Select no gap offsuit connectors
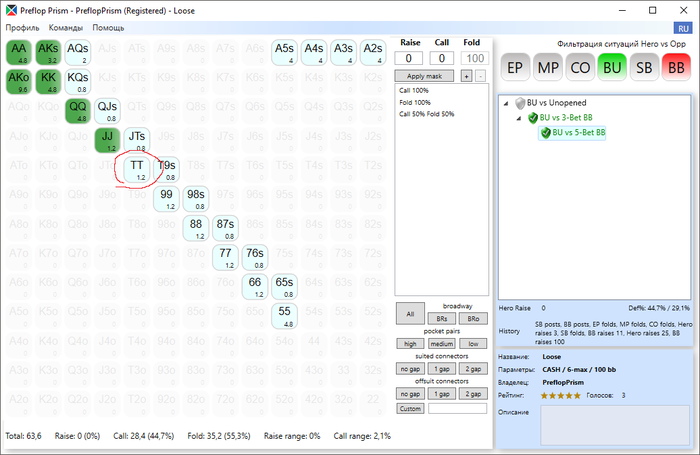The image size is (700, 455). tap(410, 393)
